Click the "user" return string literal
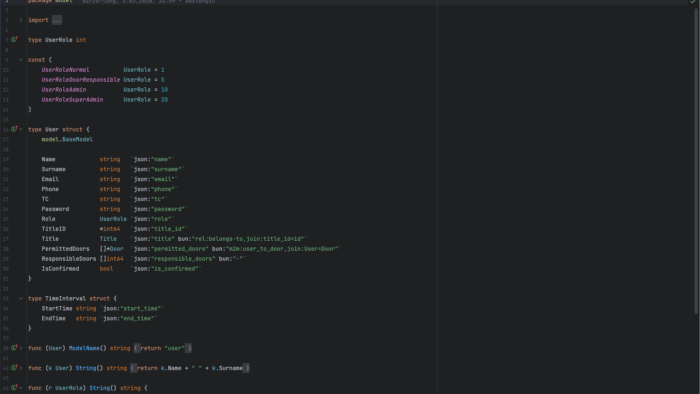The width and height of the screenshot is (700, 394). [175, 348]
